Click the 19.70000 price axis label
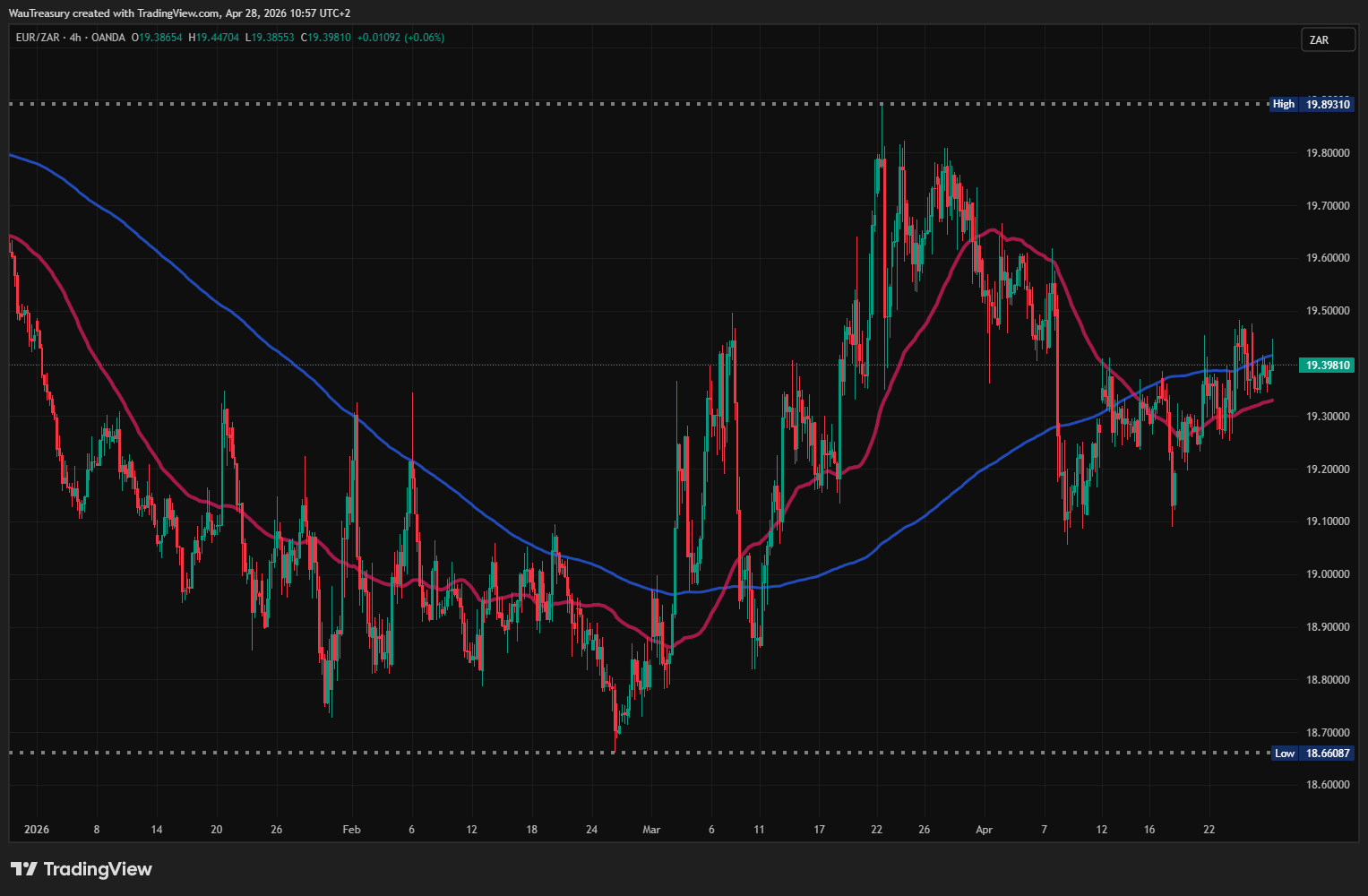Viewport: 1368px width, 896px height. click(1328, 206)
